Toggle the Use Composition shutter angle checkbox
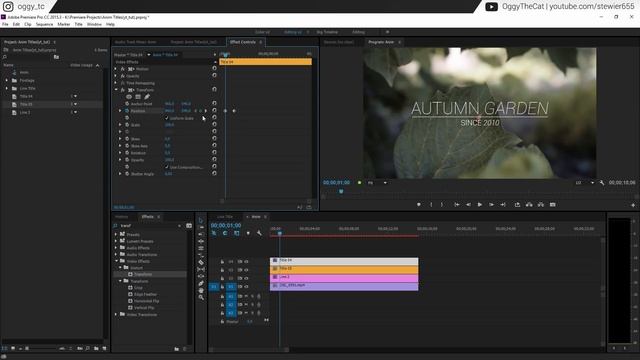640x360 pixels. point(167,167)
